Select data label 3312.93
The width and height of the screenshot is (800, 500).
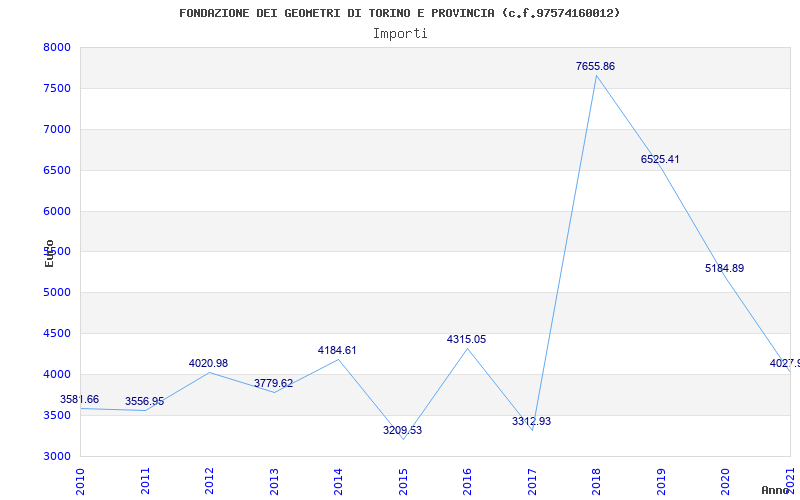[x=532, y=421]
